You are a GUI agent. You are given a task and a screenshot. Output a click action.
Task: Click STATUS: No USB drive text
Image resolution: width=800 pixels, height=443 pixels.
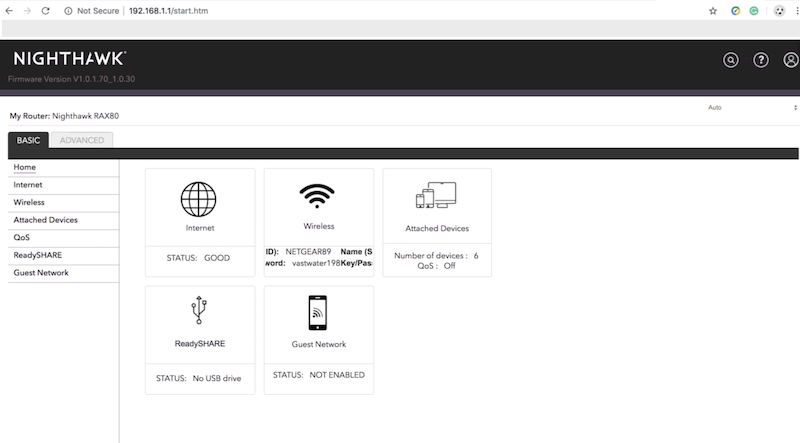pyautogui.click(x=198, y=378)
